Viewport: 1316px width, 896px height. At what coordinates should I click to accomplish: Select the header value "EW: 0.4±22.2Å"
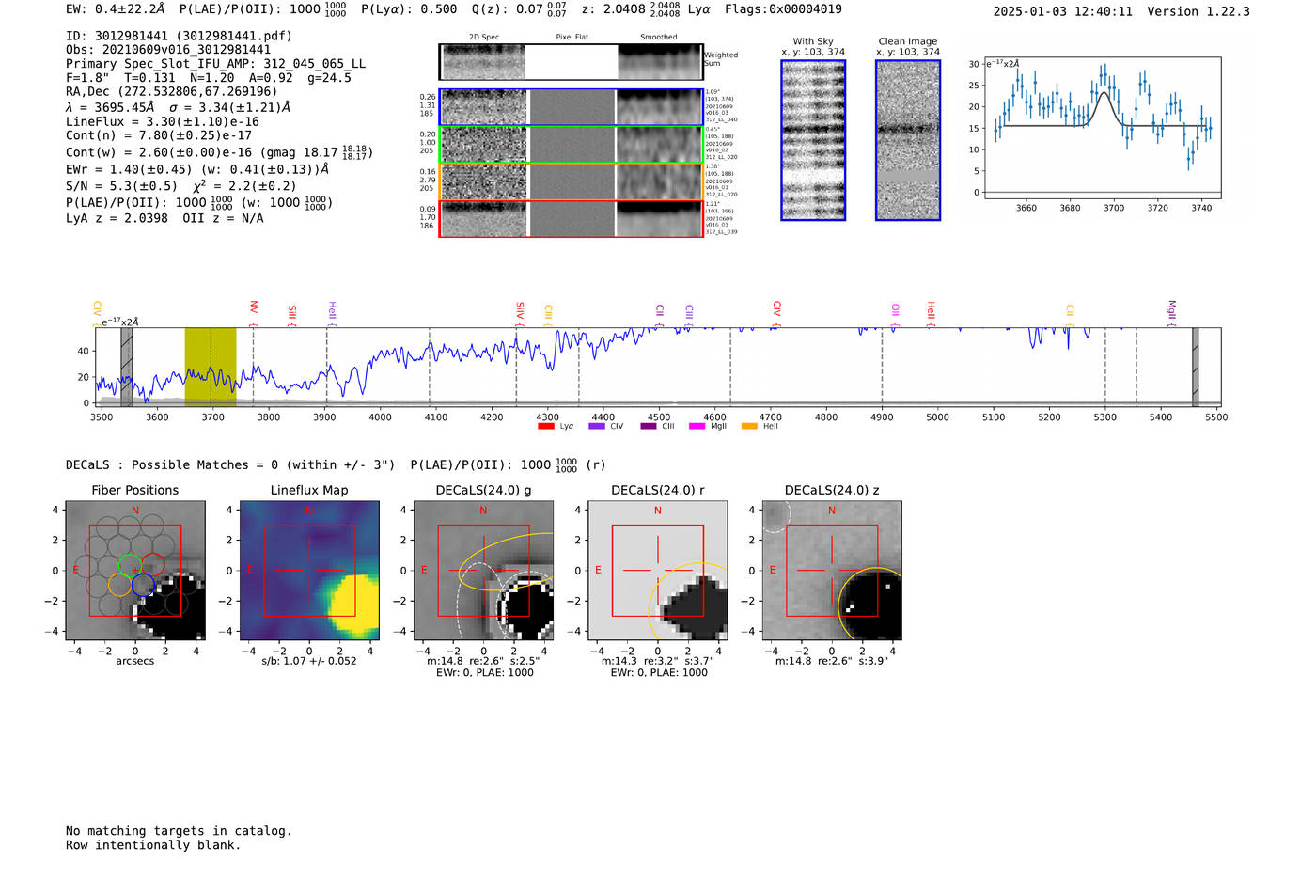tap(116, 9)
